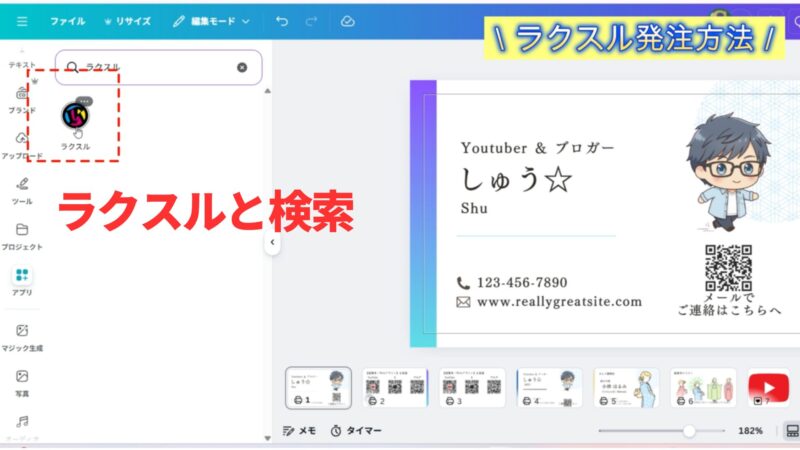Select the purple gradient bar on card
Image resolution: width=800 pixels, height=450 pixels.
[x=423, y=214]
